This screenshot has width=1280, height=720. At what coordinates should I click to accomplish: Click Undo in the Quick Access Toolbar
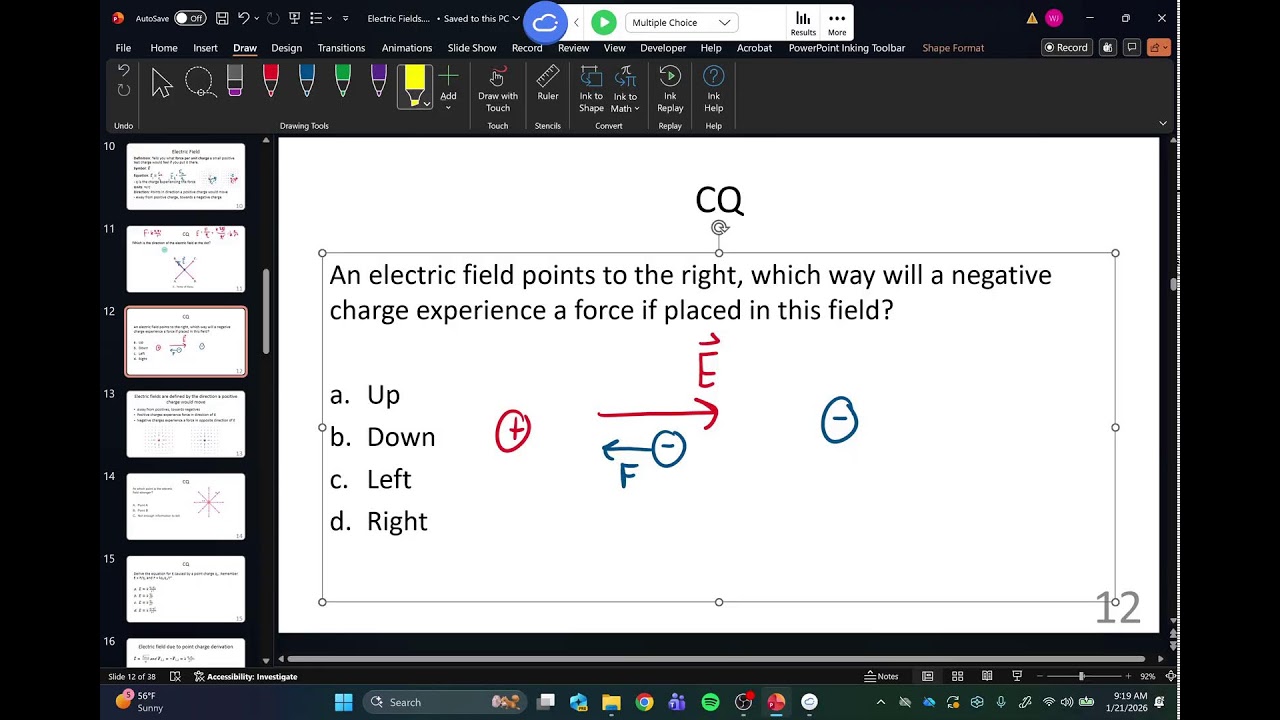tap(244, 18)
